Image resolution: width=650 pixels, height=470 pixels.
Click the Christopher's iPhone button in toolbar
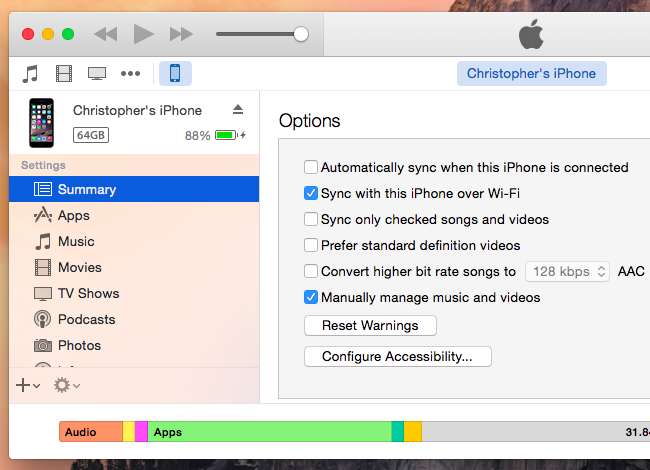coord(531,73)
